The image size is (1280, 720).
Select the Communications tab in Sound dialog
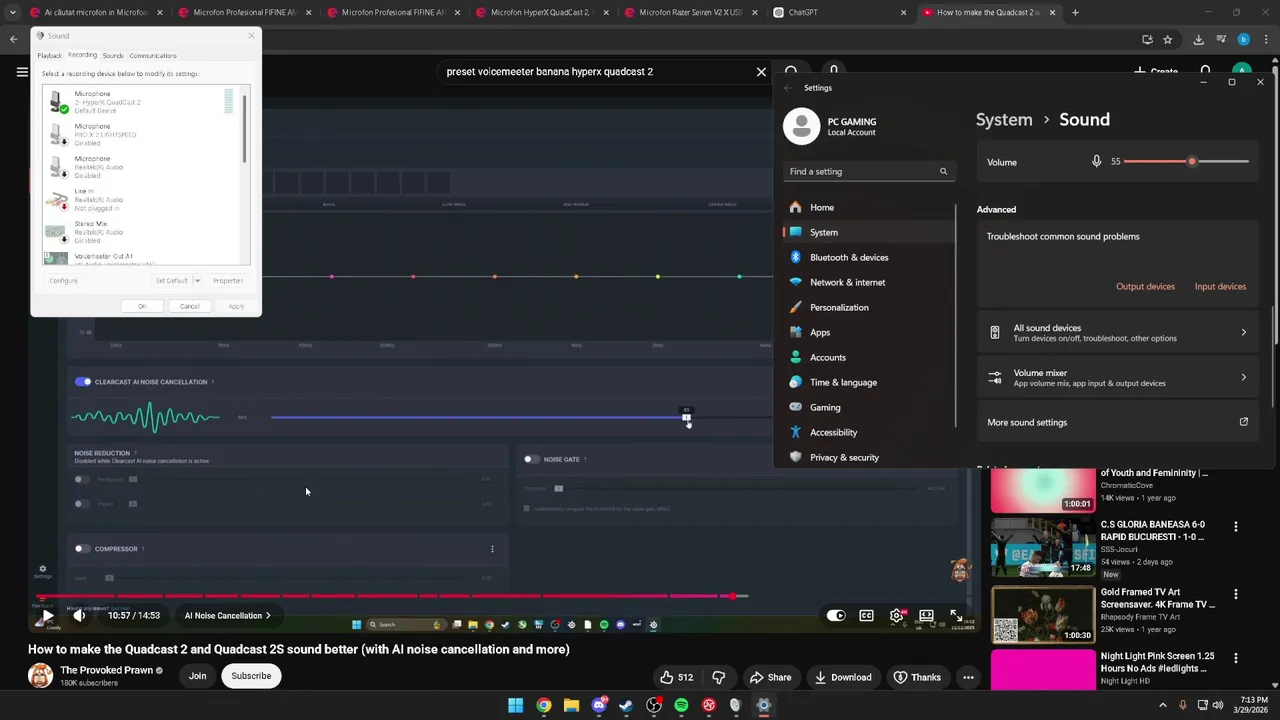[153, 55]
